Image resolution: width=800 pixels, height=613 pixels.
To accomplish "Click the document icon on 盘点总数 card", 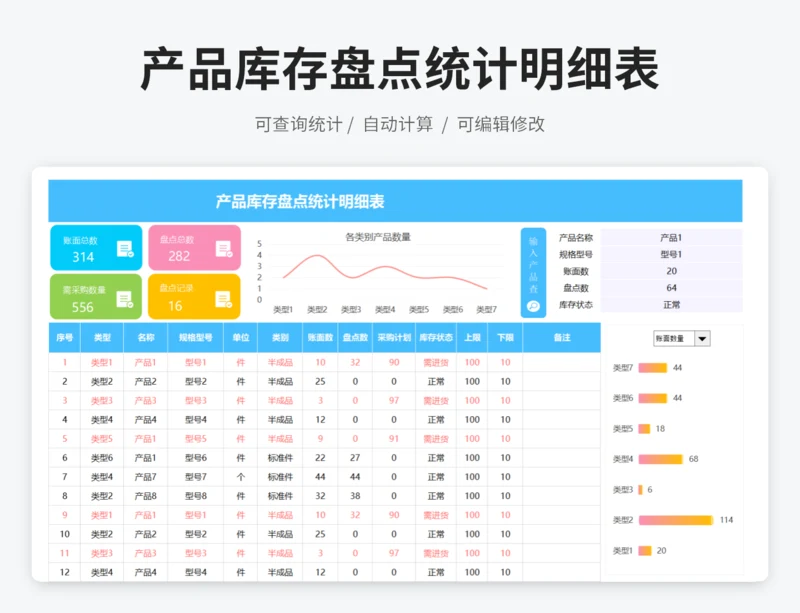I will click(x=222, y=249).
